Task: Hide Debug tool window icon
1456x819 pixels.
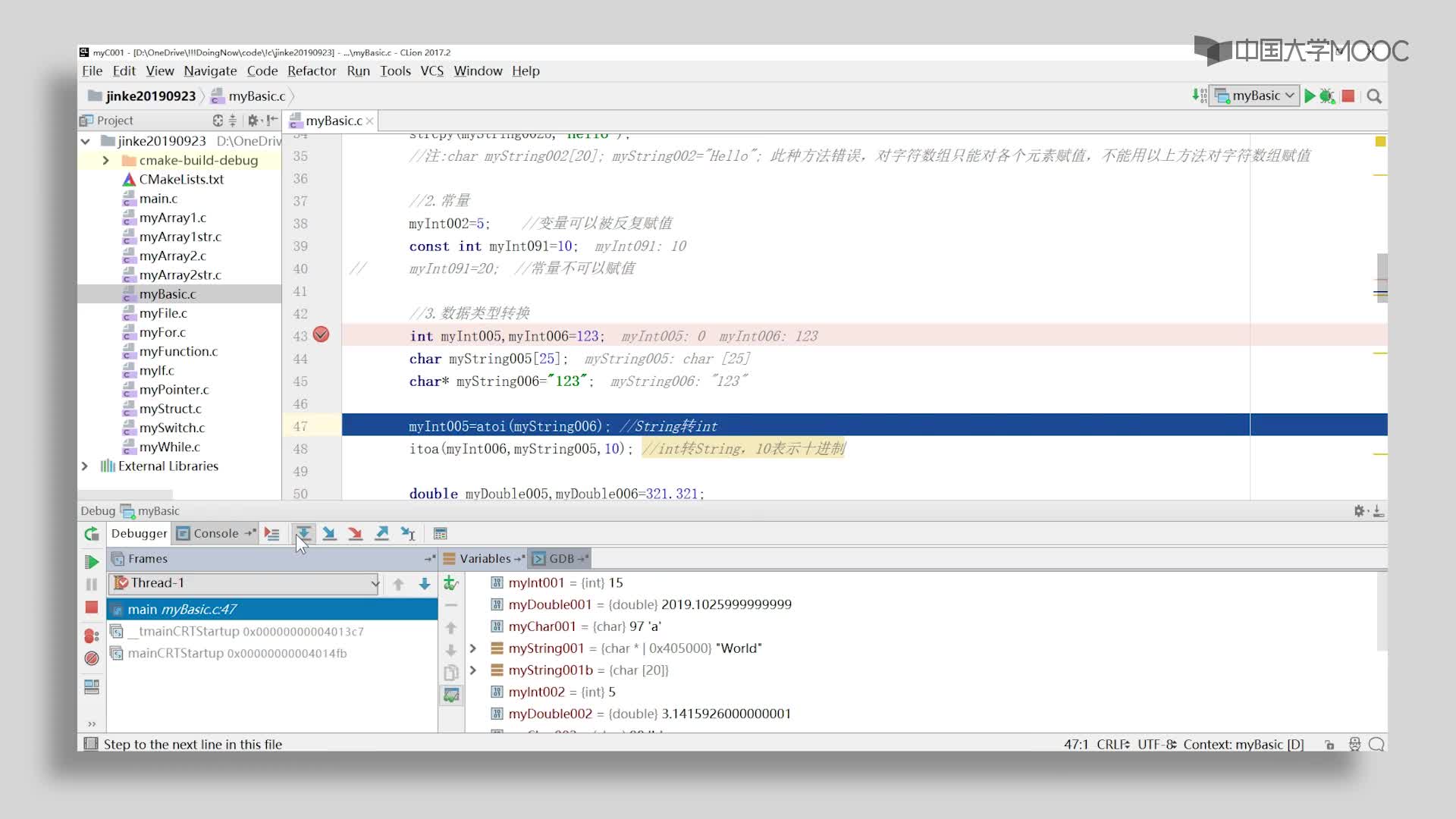Action: pyautogui.click(x=1379, y=511)
